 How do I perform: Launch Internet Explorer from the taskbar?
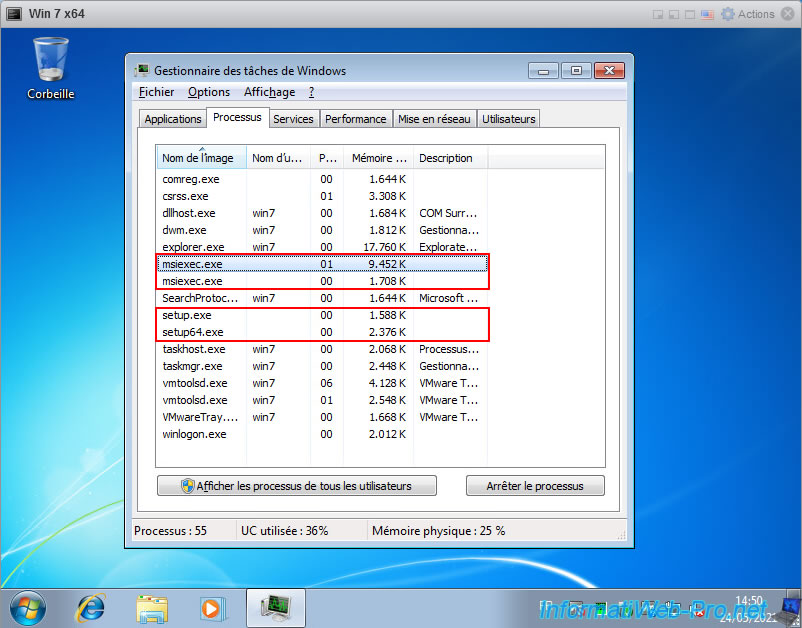(x=91, y=606)
